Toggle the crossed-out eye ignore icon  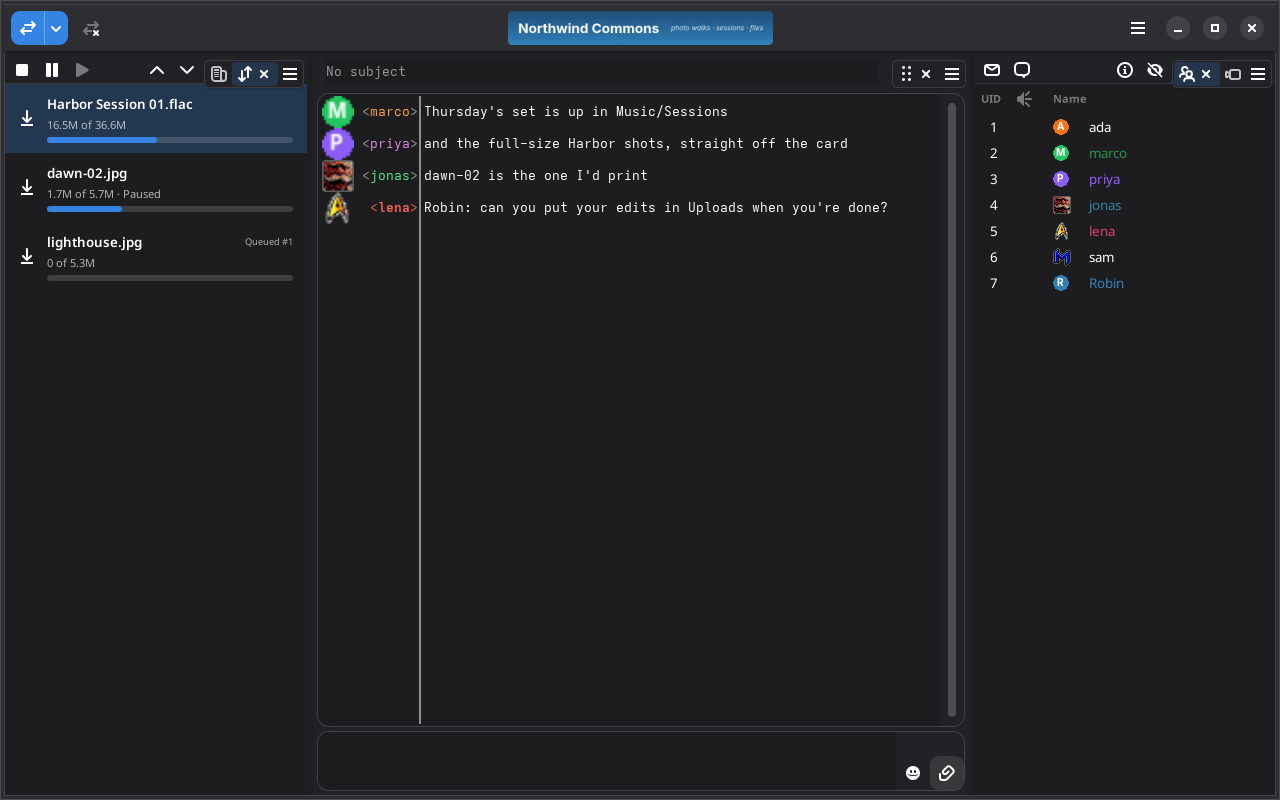(1155, 70)
